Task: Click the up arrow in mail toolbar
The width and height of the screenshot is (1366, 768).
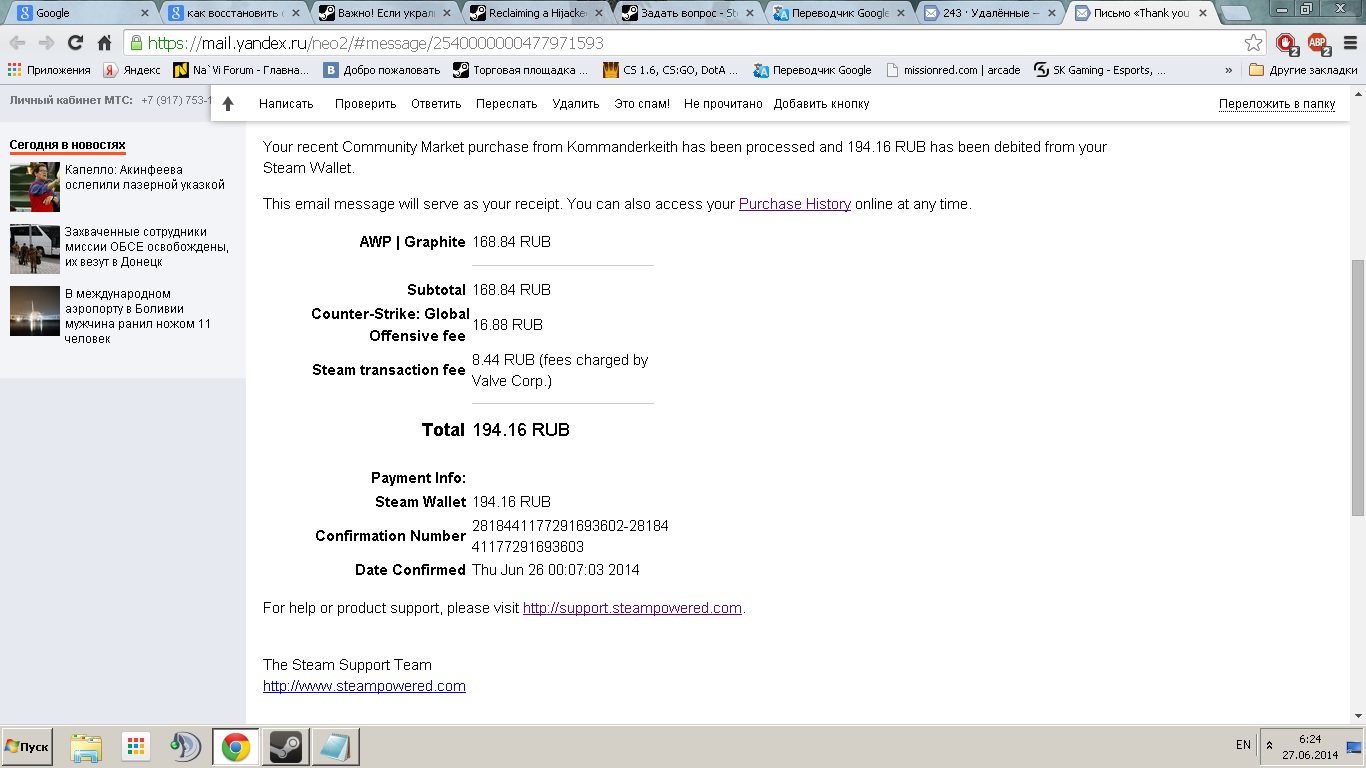Action: pyautogui.click(x=228, y=104)
